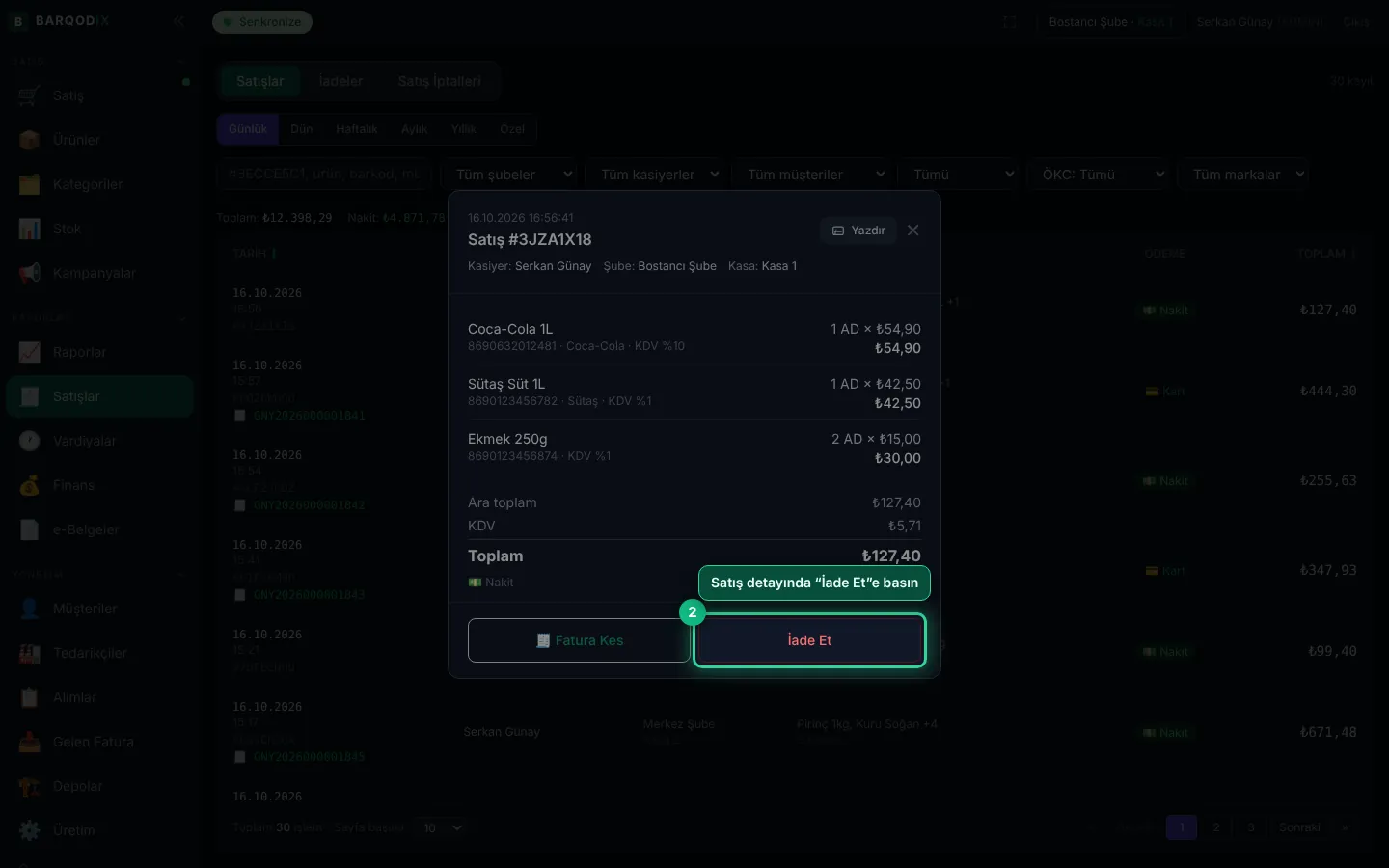
Task: Click the İade Et button
Action: [809, 640]
